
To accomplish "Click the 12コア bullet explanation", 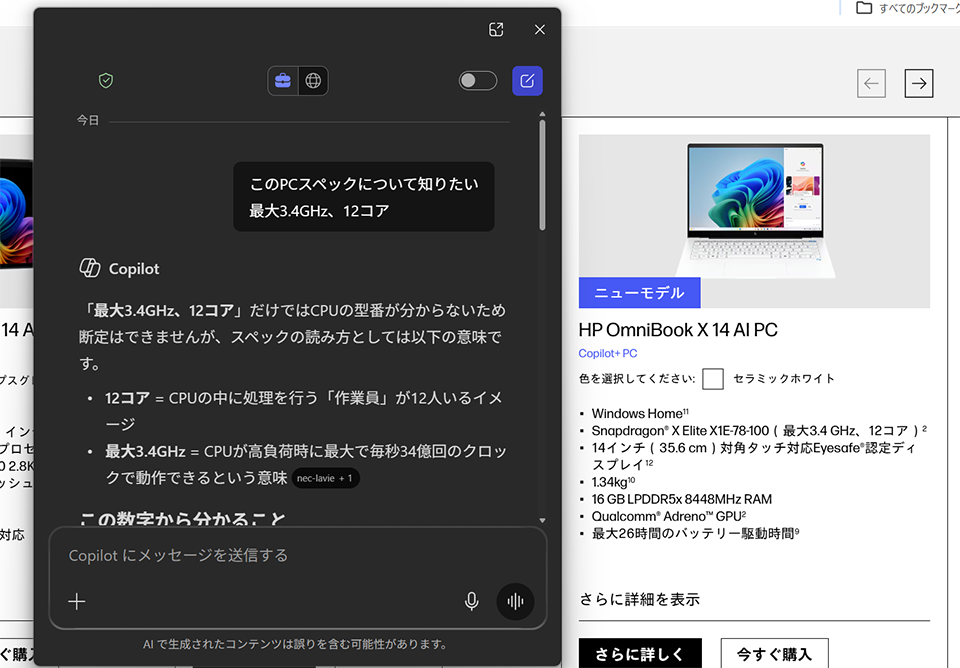I will (304, 411).
